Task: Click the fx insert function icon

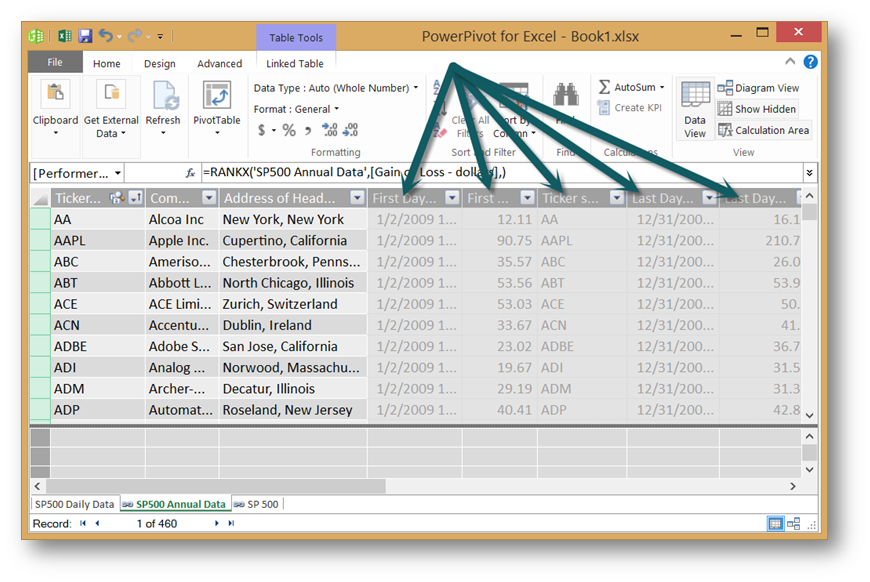Action: 190,173
